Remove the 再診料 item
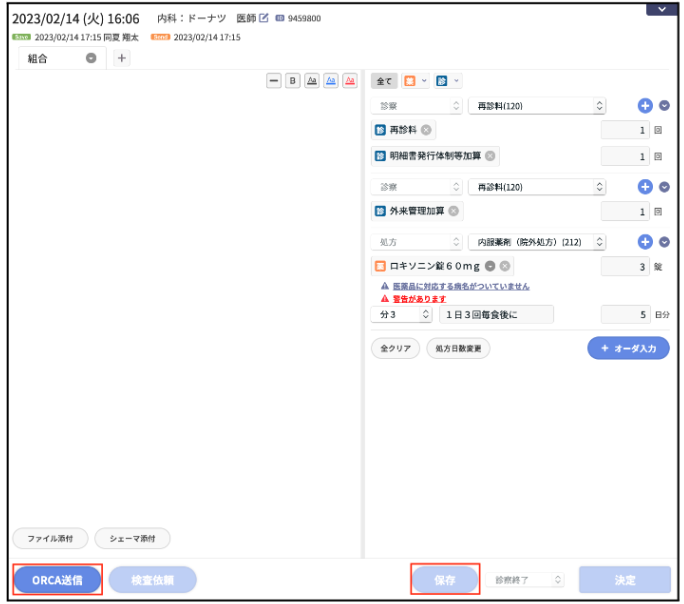This screenshot has width=684, height=604. click(x=426, y=130)
